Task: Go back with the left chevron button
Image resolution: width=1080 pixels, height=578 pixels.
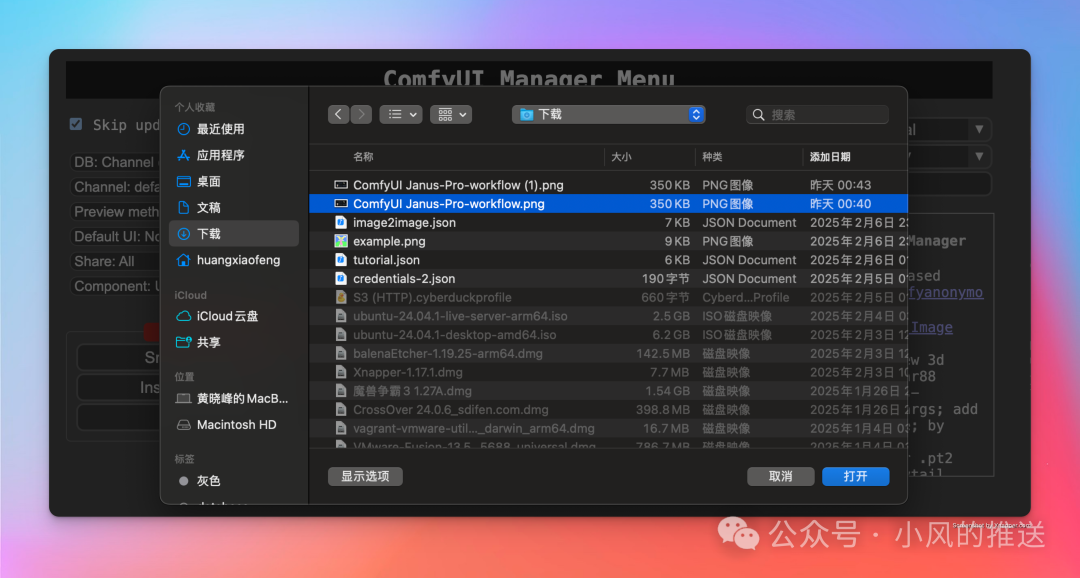Action: (x=338, y=114)
